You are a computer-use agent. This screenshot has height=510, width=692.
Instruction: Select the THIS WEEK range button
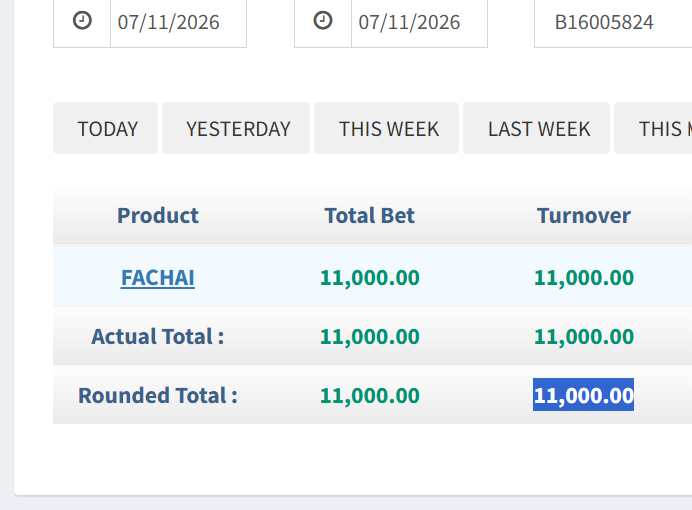click(x=387, y=128)
